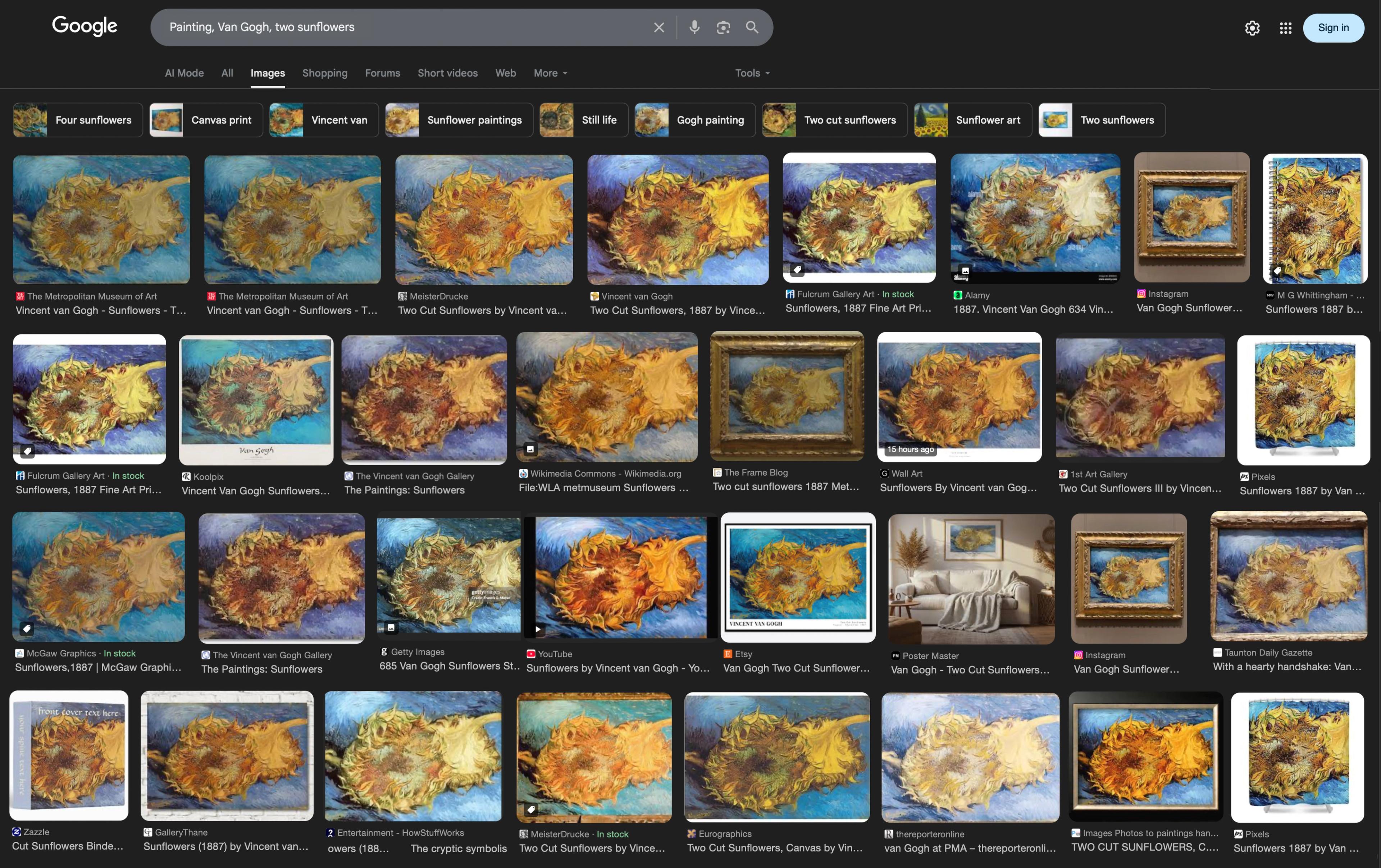Click the product tag icon on MeisterDrucke 'In stock' image
Image resolution: width=1381 pixels, height=868 pixels.
click(x=531, y=809)
